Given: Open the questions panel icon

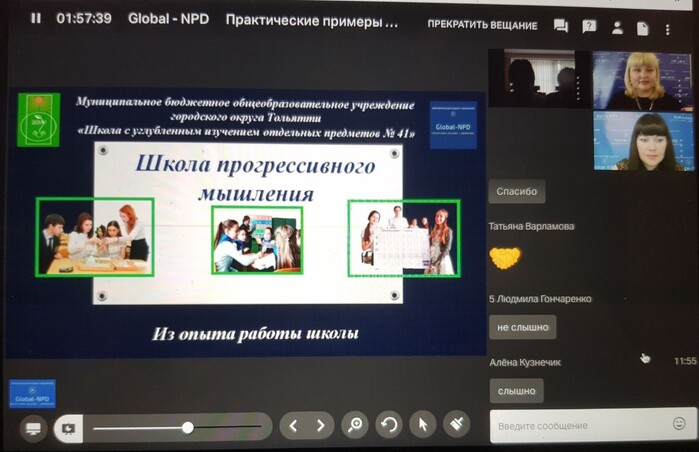Looking at the screenshot, I should [589, 27].
